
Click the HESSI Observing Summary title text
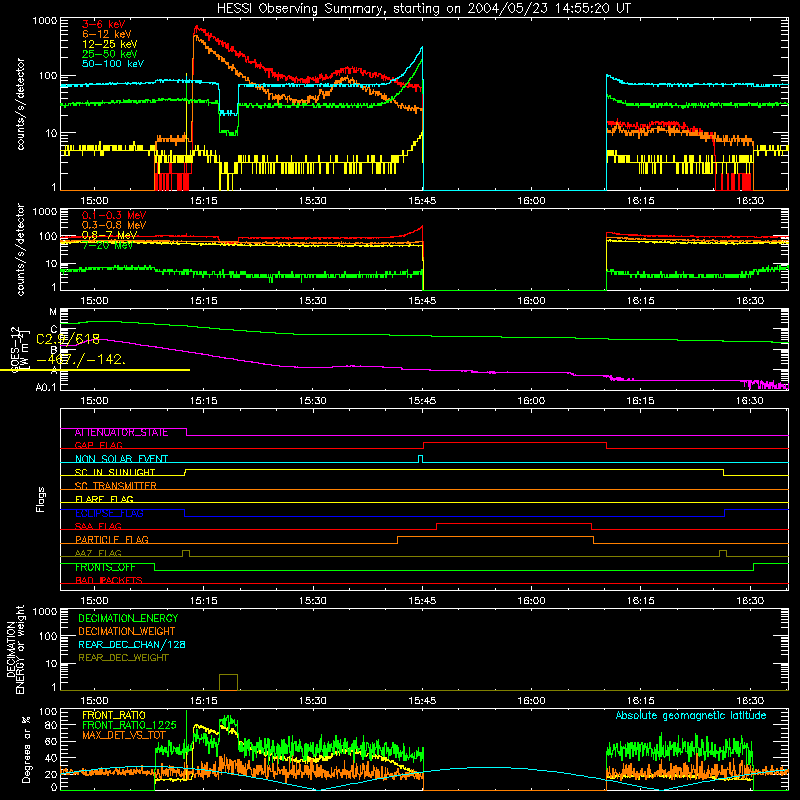pos(424,9)
